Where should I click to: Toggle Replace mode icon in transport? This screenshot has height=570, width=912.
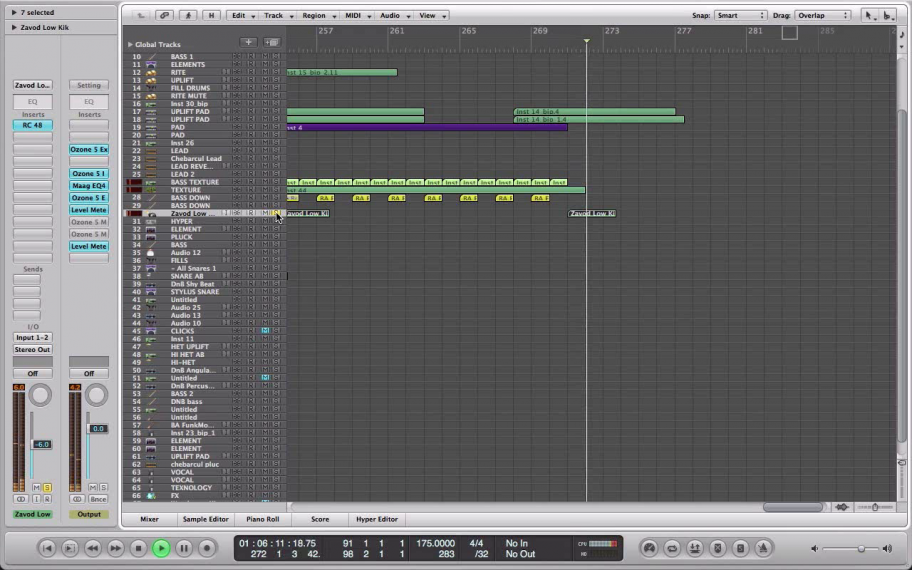click(718, 548)
